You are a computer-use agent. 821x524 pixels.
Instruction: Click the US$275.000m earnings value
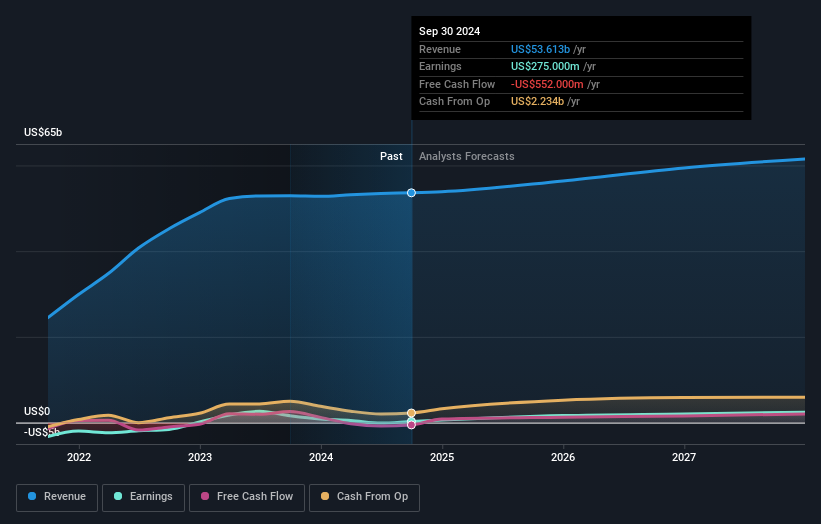545,66
